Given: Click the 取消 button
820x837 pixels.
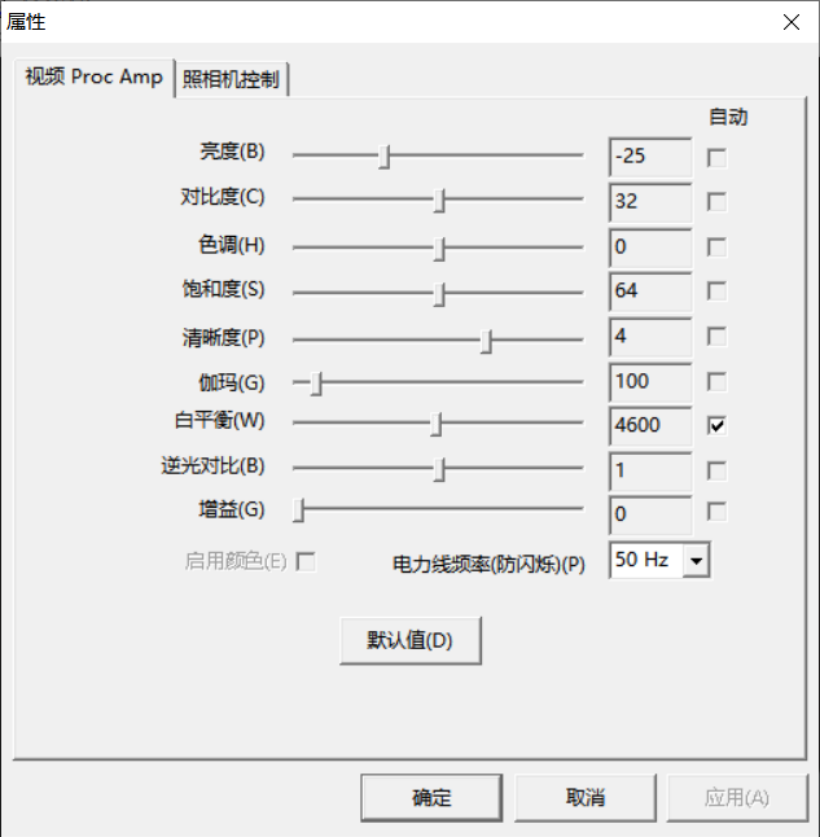Looking at the screenshot, I should 585,797.
